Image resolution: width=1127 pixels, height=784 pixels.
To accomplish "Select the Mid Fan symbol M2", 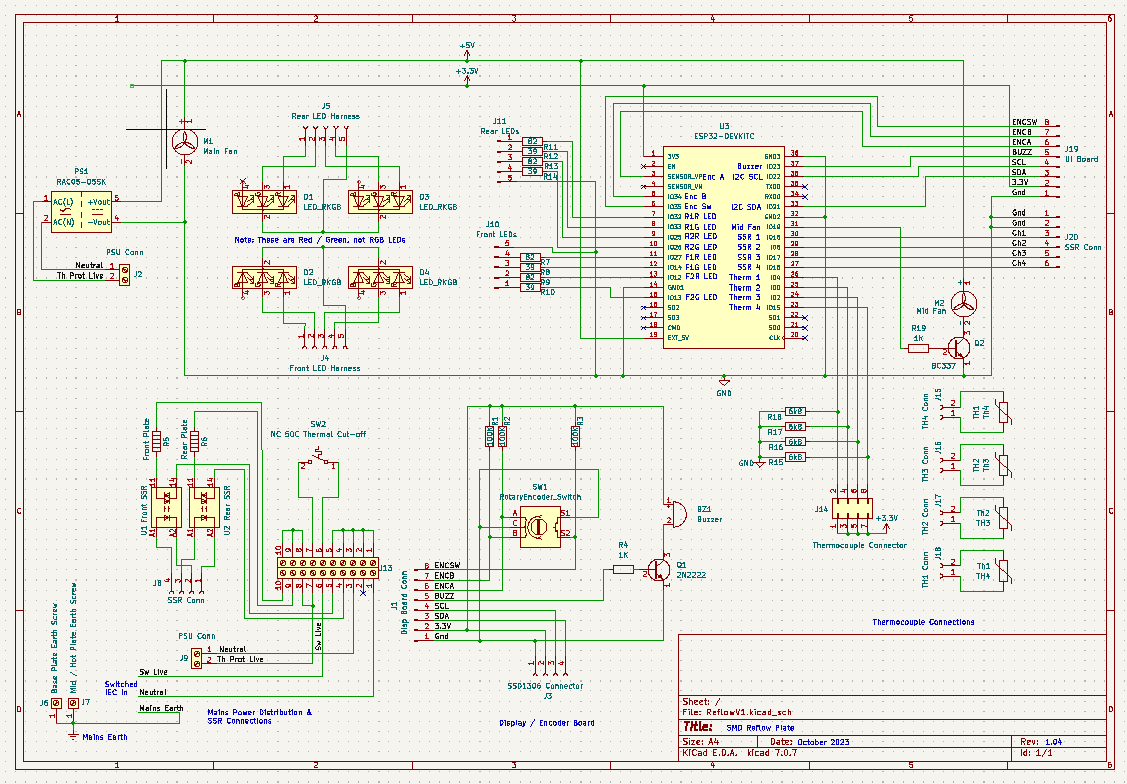I will 965,303.
